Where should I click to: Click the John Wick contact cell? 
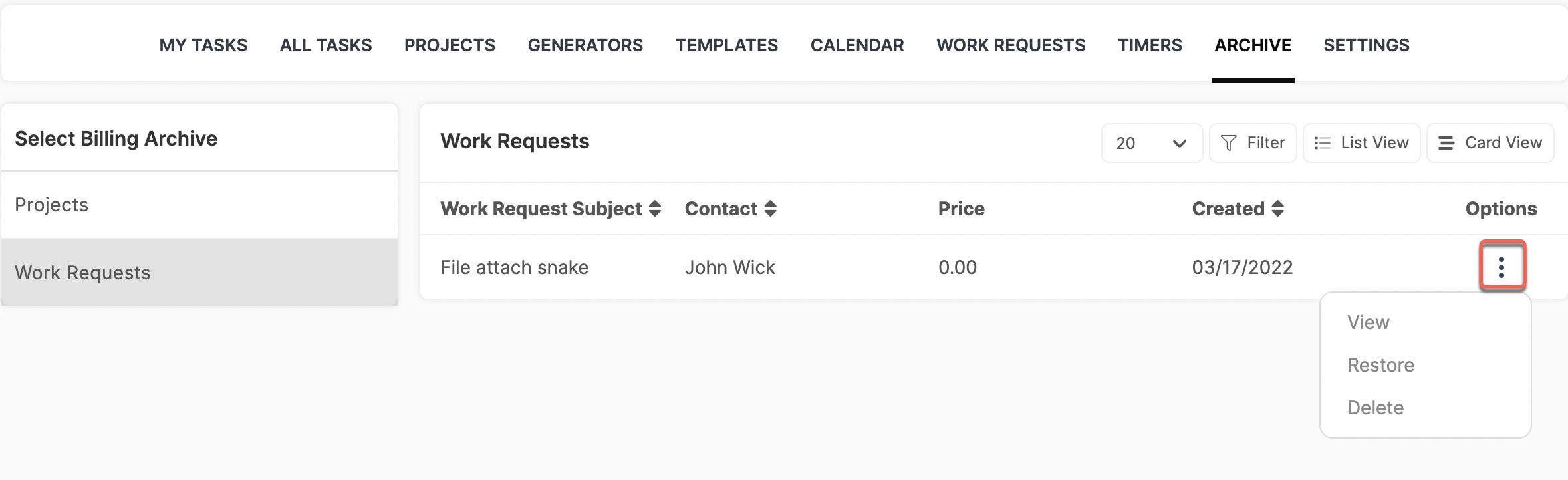729,267
